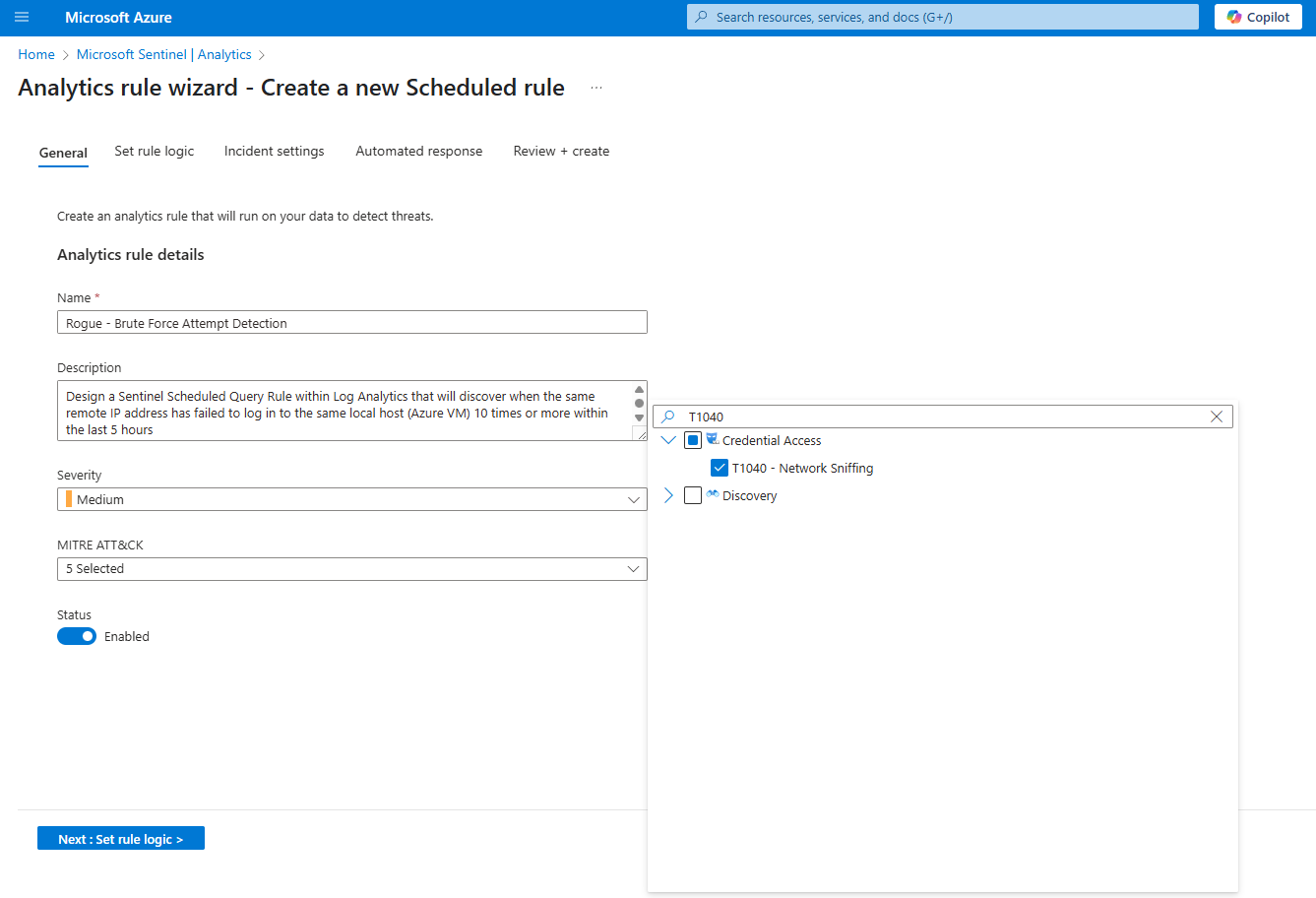
Task: Toggle the Credential Access checkbox
Action: [x=693, y=440]
